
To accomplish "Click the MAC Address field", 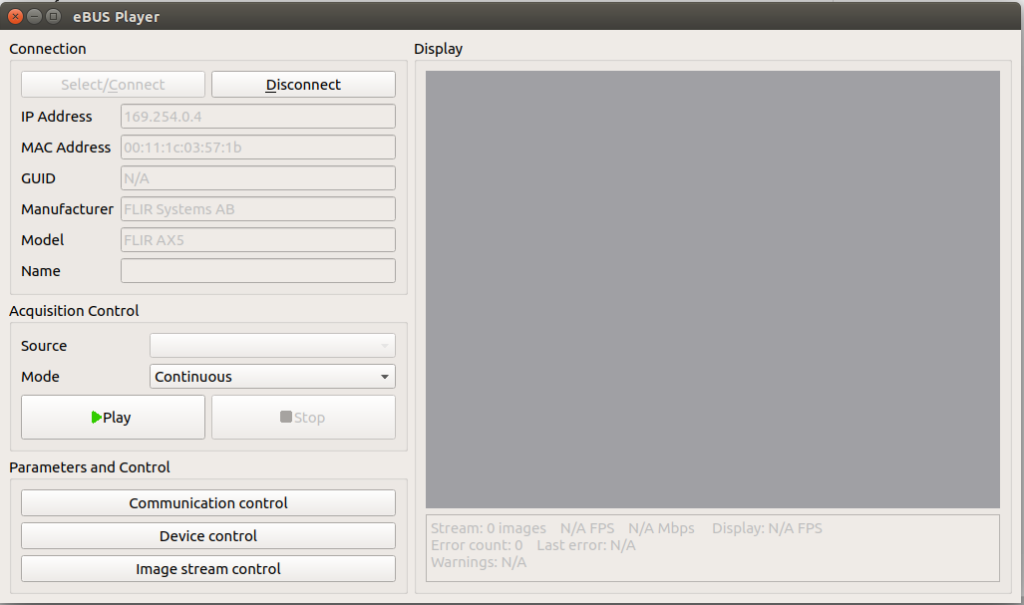I will tap(258, 147).
